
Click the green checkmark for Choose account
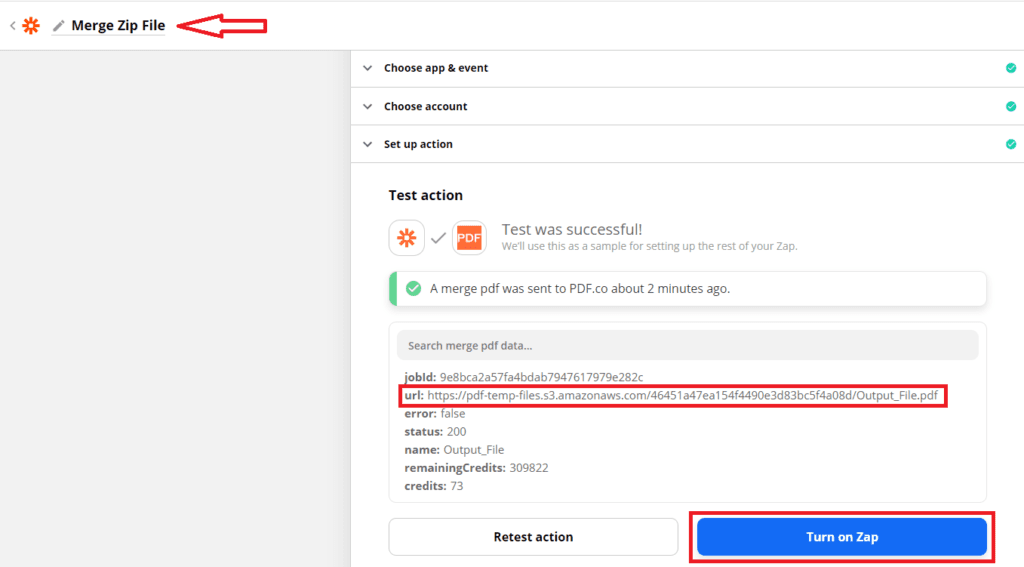tap(1010, 106)
